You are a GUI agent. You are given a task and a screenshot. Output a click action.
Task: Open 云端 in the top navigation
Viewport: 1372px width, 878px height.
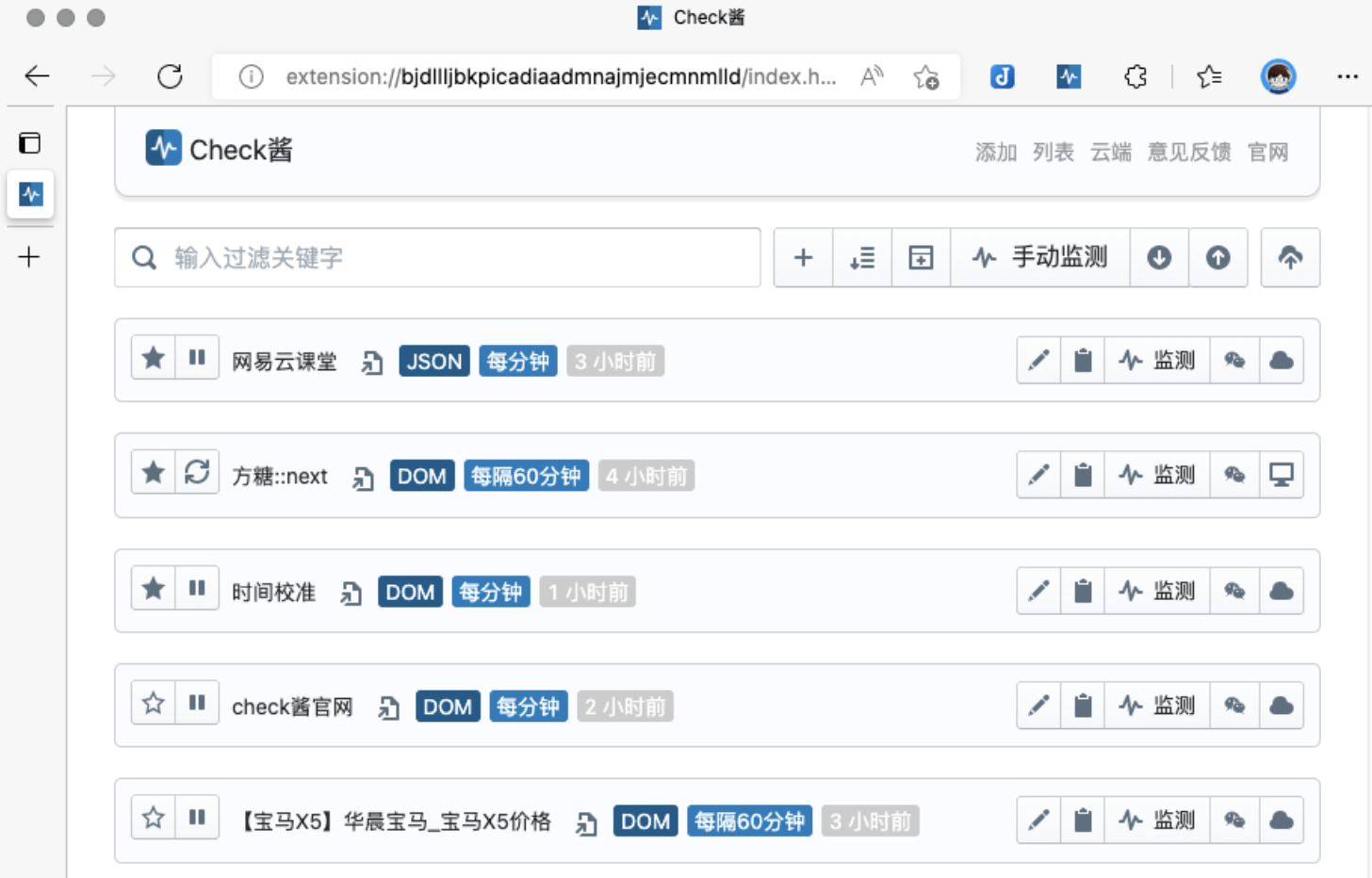tap(1110, 152)
